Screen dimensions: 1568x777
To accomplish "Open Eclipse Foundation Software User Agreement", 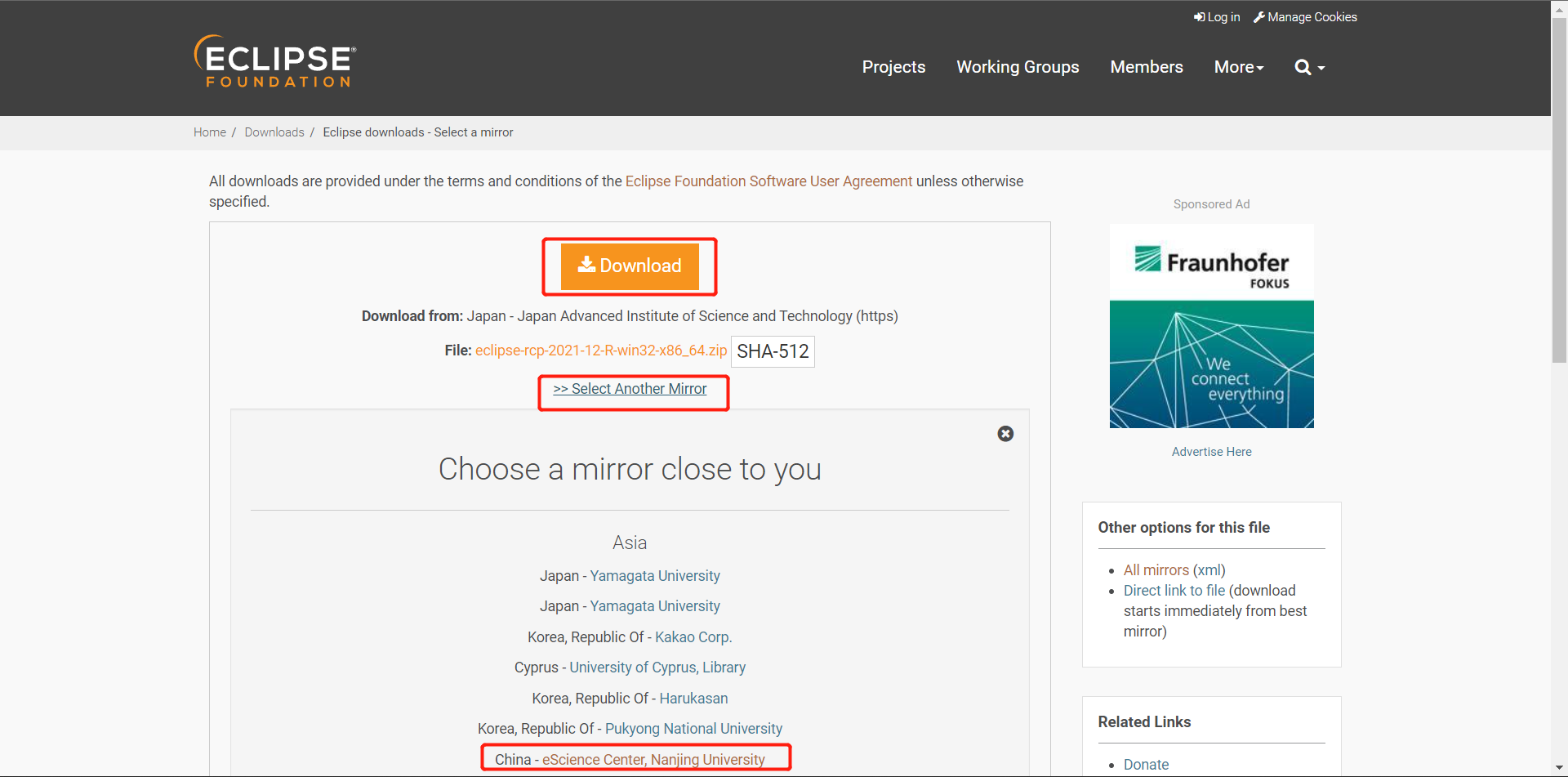I will pos(768,181).
